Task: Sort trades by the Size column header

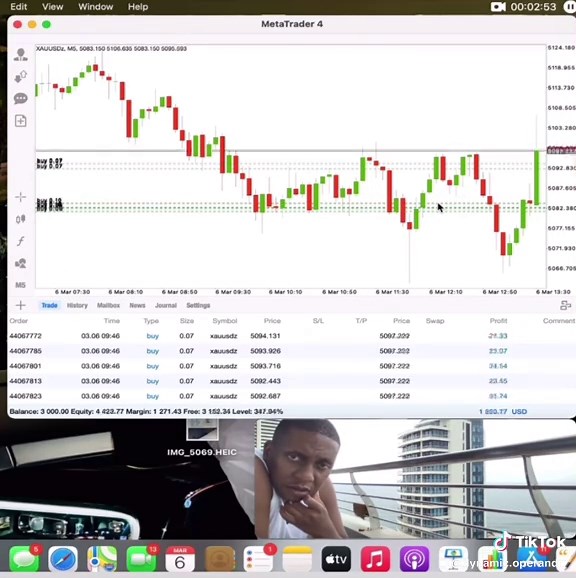Action: coord(187,321)
